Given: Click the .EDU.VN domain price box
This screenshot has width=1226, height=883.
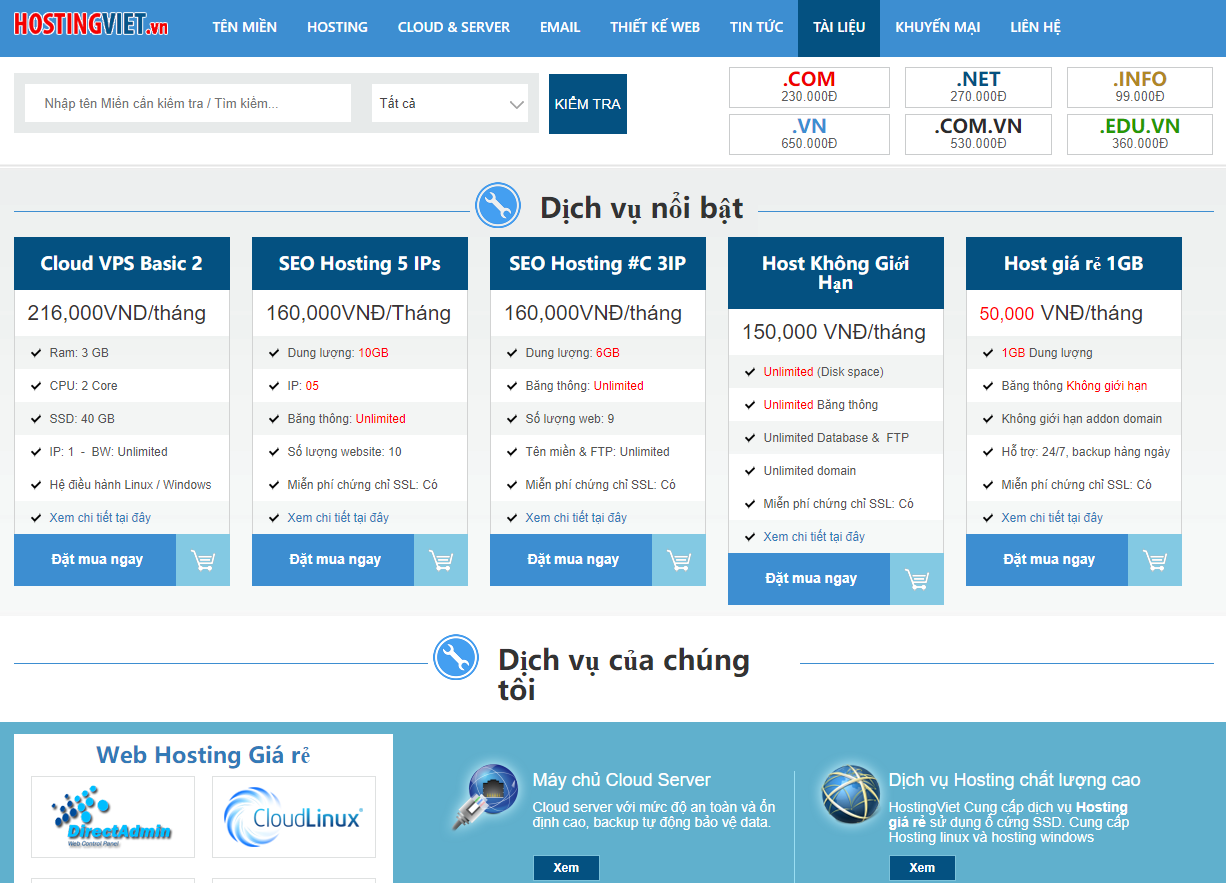Looking at the screenshot, I should [x=1139, y=134].
